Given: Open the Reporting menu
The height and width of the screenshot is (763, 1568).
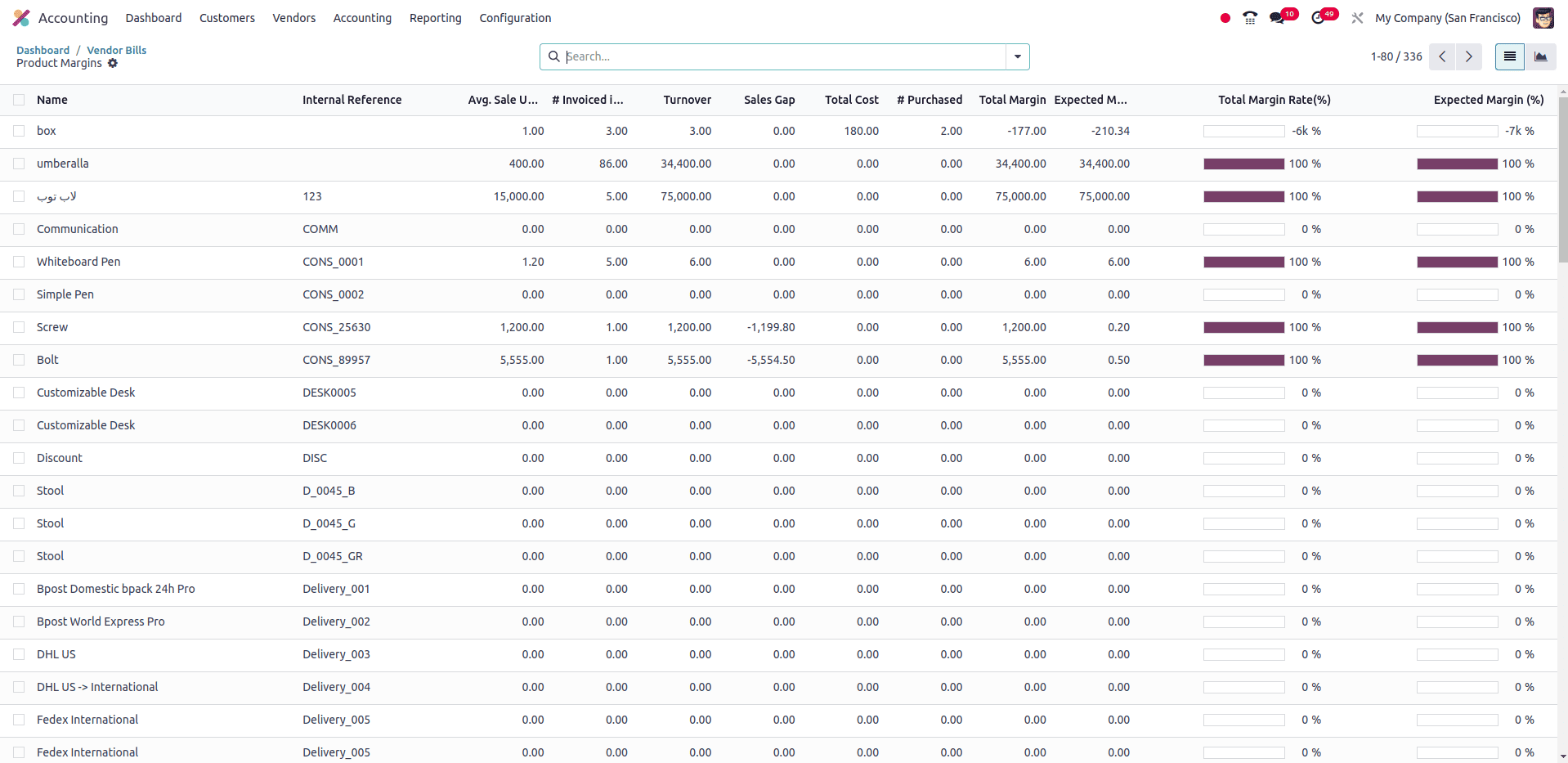Looking at the screenshot, I should pyautogui.click(x=435, y=18).
